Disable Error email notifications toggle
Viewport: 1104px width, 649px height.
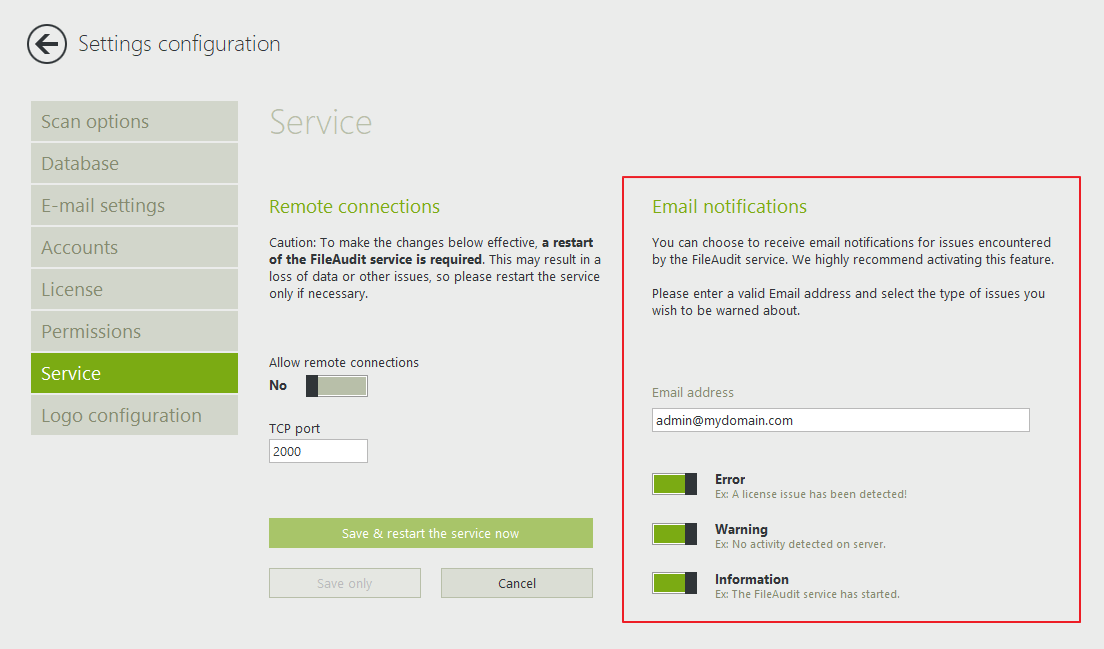tap(675, 485)
